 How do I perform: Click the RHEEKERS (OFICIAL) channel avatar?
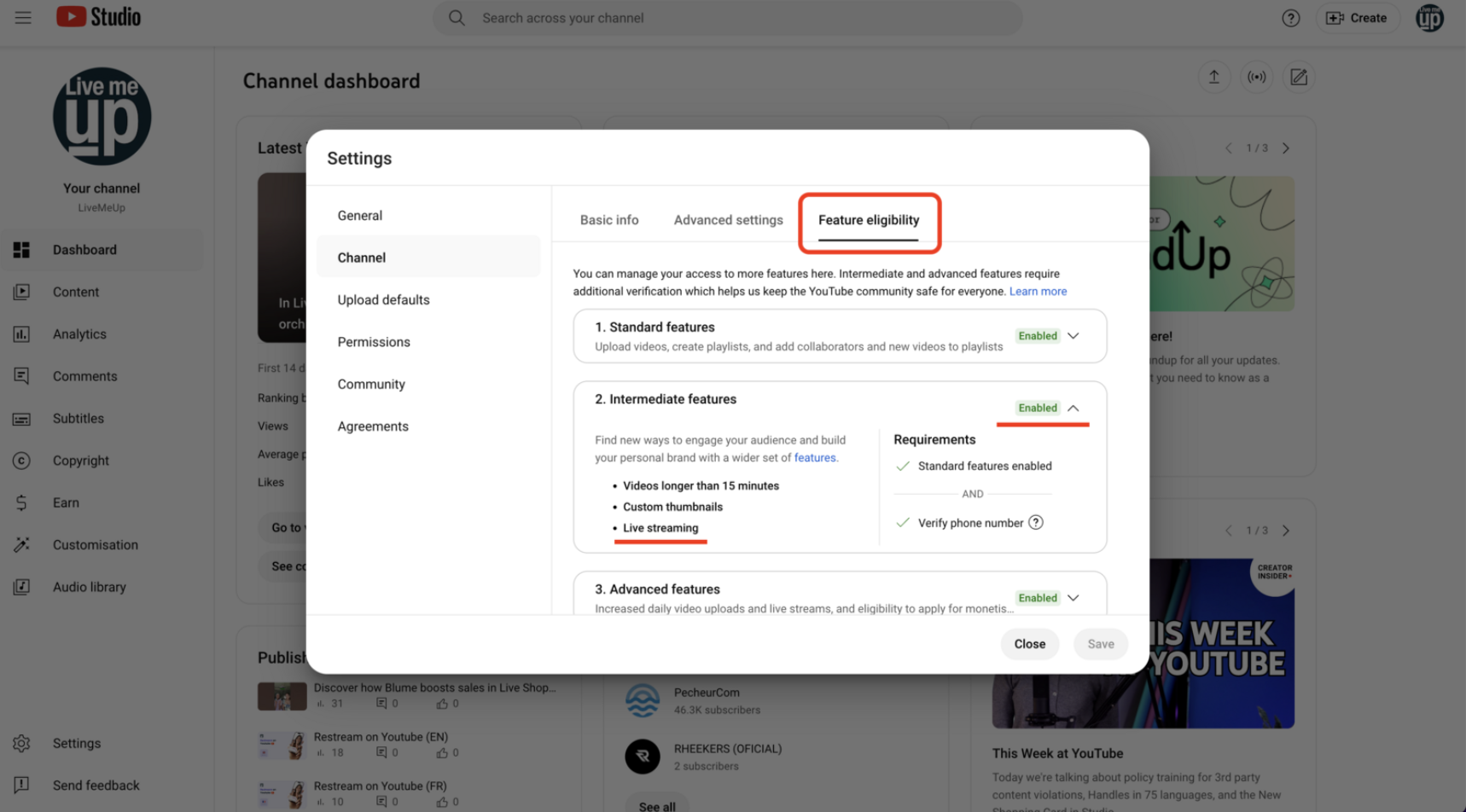point(643,757)
